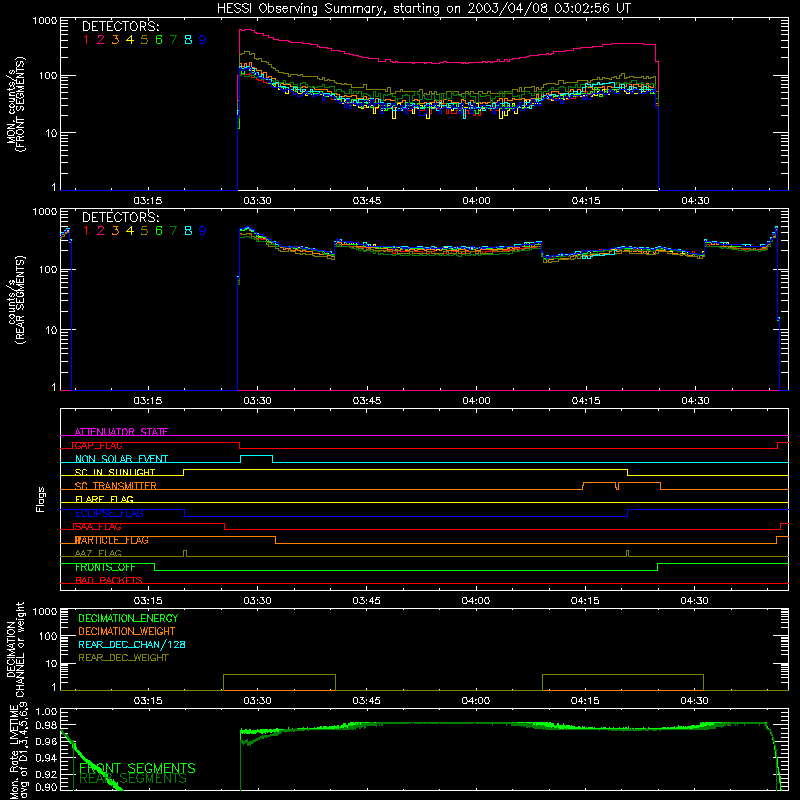Screen dimensions: 800x800
Task: Click 04:30 tick under the Flags plot
Action: point(694,601)
